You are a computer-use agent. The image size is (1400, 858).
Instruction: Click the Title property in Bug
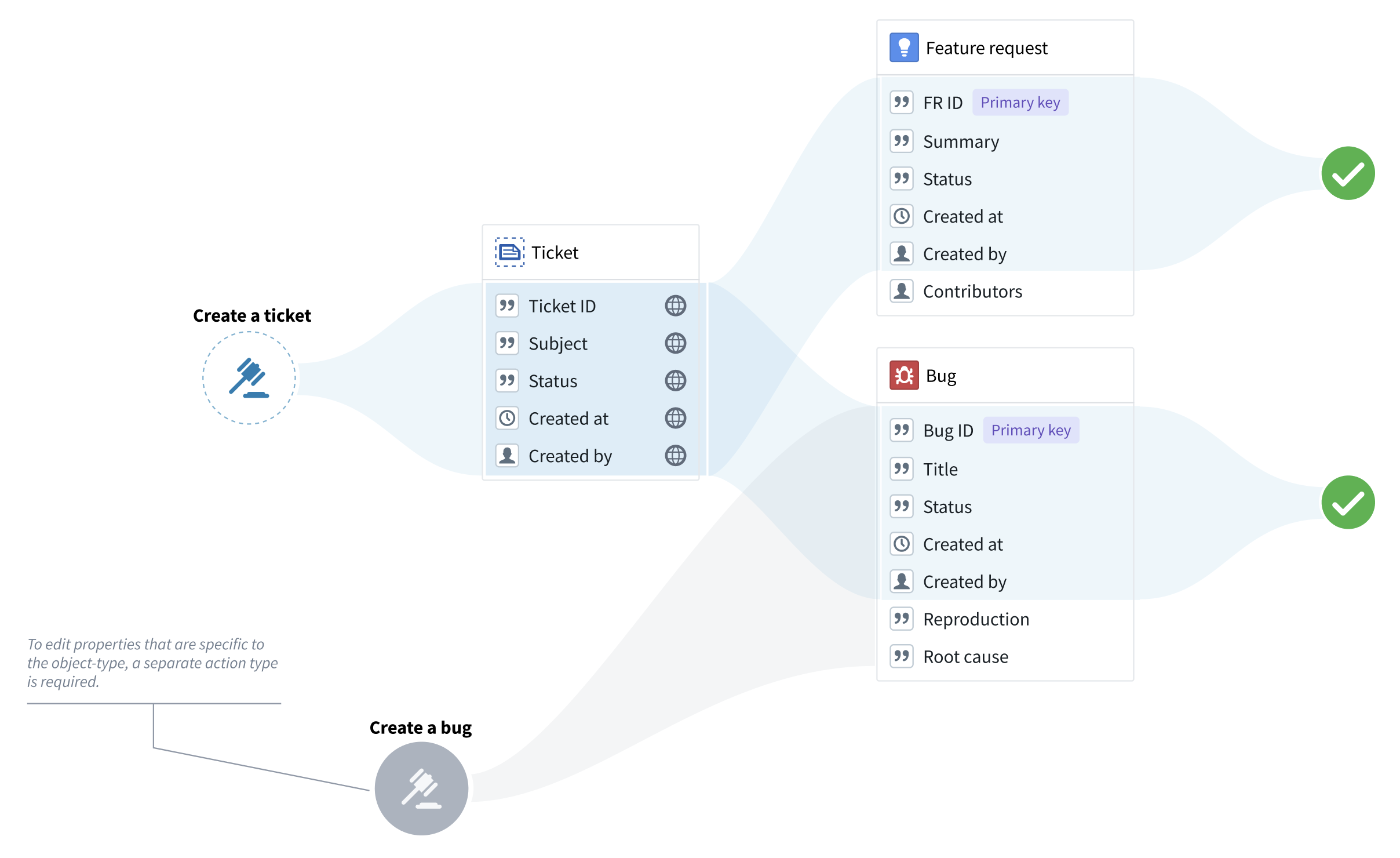coord(940,469)
